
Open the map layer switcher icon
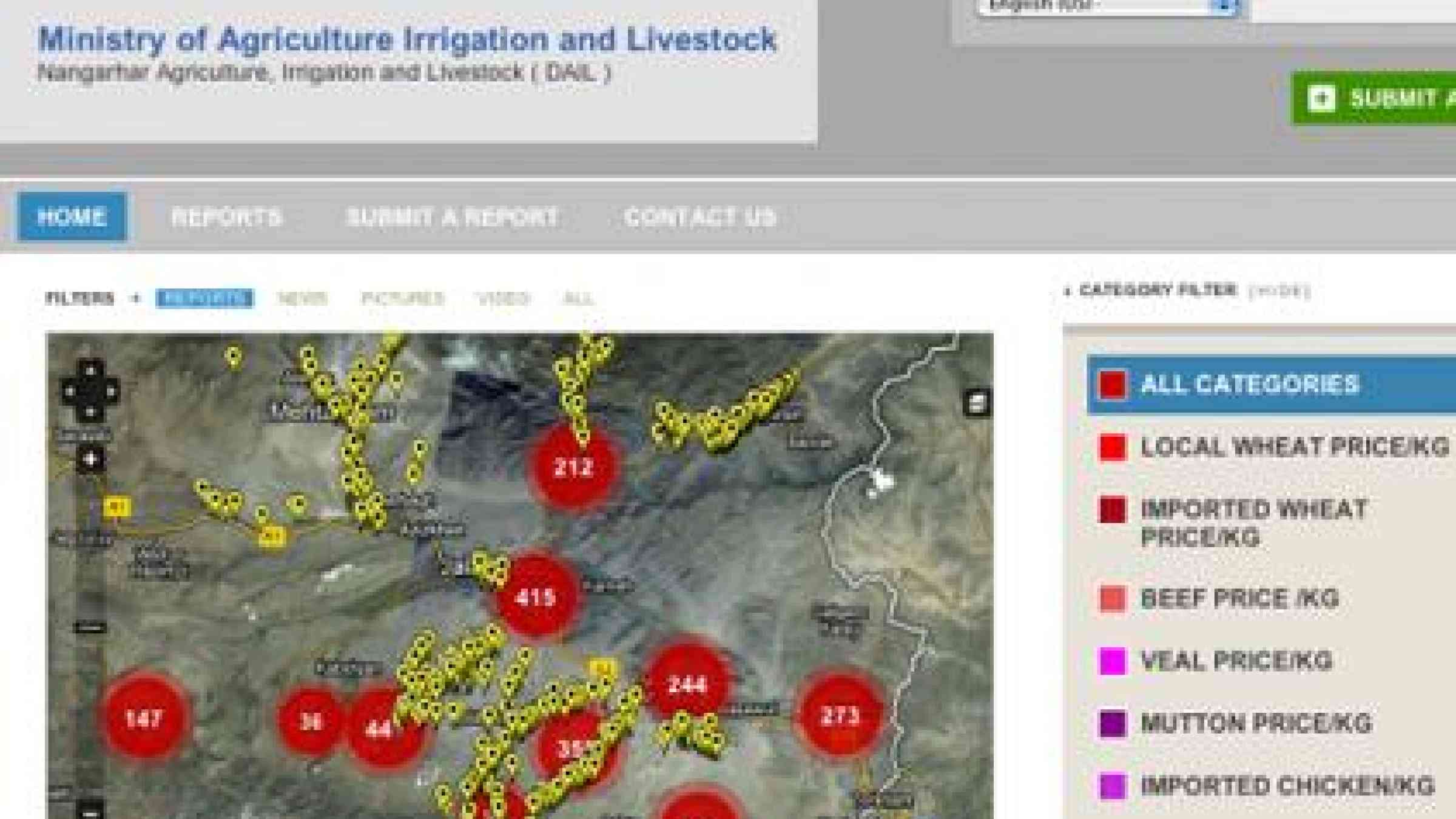pyautogui.click(x=977, y=403)
